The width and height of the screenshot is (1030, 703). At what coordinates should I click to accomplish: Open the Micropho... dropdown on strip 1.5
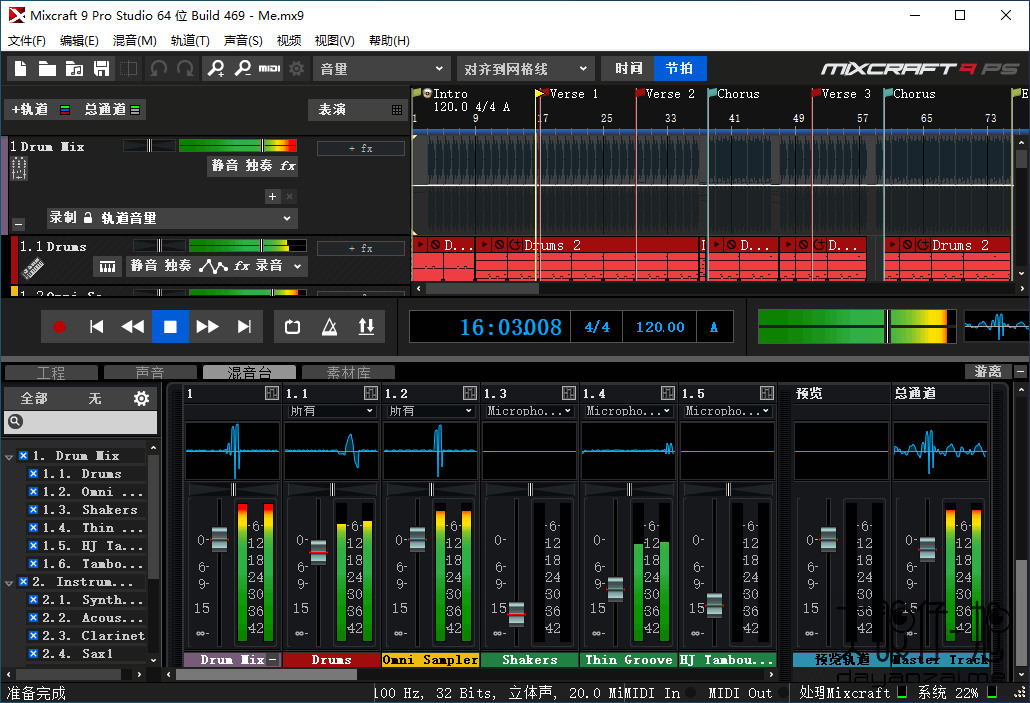(727, 411)
